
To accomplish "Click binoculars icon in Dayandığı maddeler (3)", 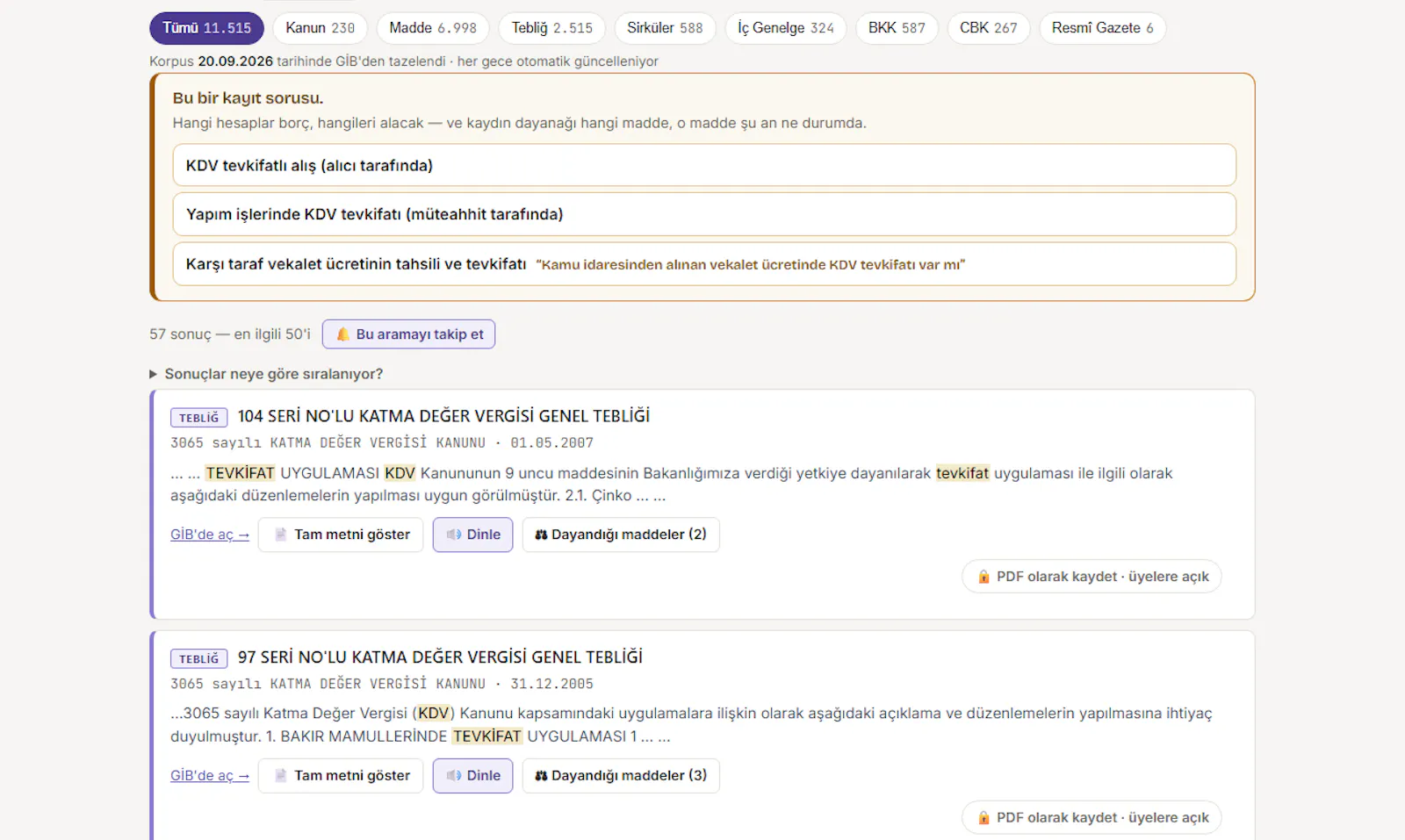I will [541, 776].
